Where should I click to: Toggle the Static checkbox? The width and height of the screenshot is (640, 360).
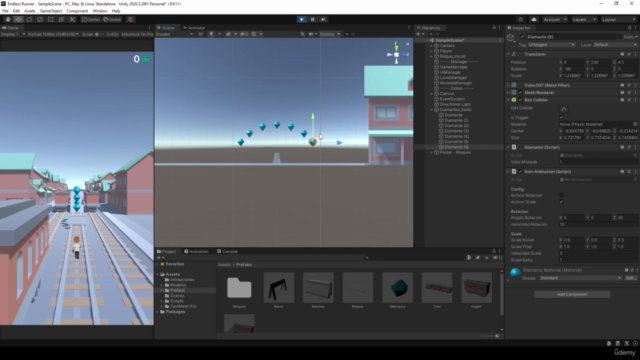point(620,37)
